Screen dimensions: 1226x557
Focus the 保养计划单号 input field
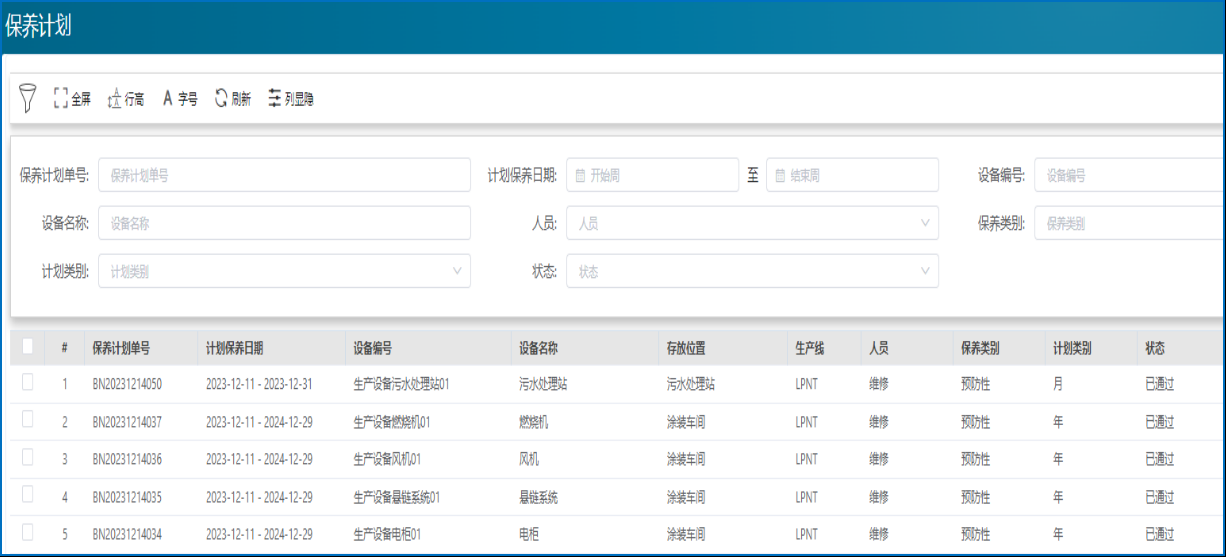coord(284,175)
